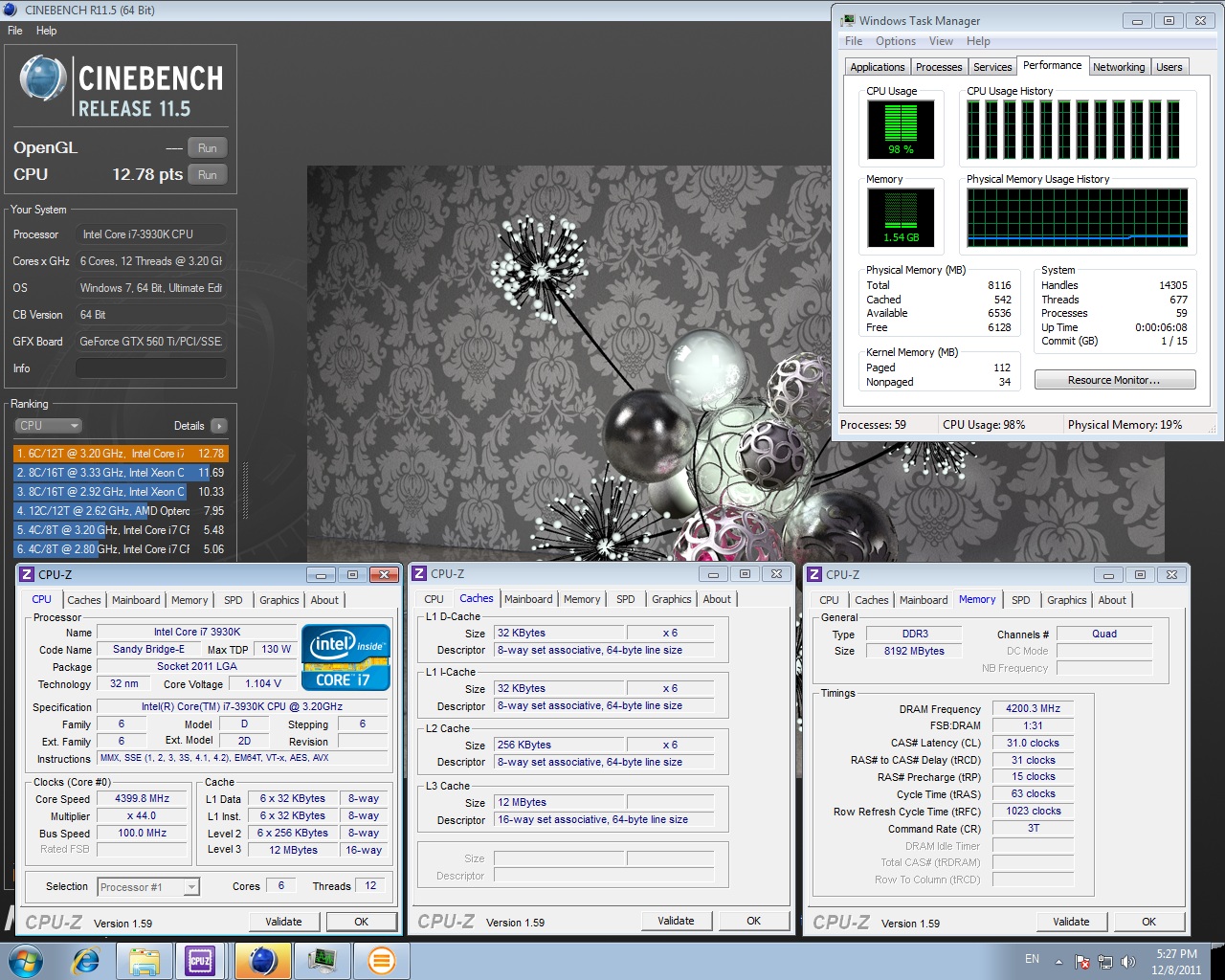Screen dimensions: 1225x980
Task: Switch to Task Manager Networking tab
Action: point(1119,67)
